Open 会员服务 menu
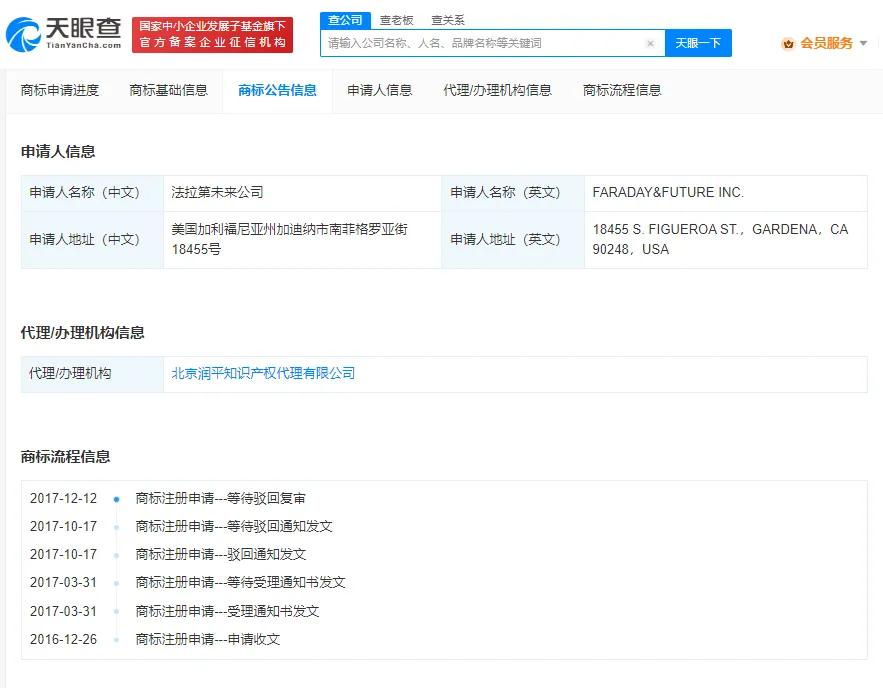 coord(826,43)
